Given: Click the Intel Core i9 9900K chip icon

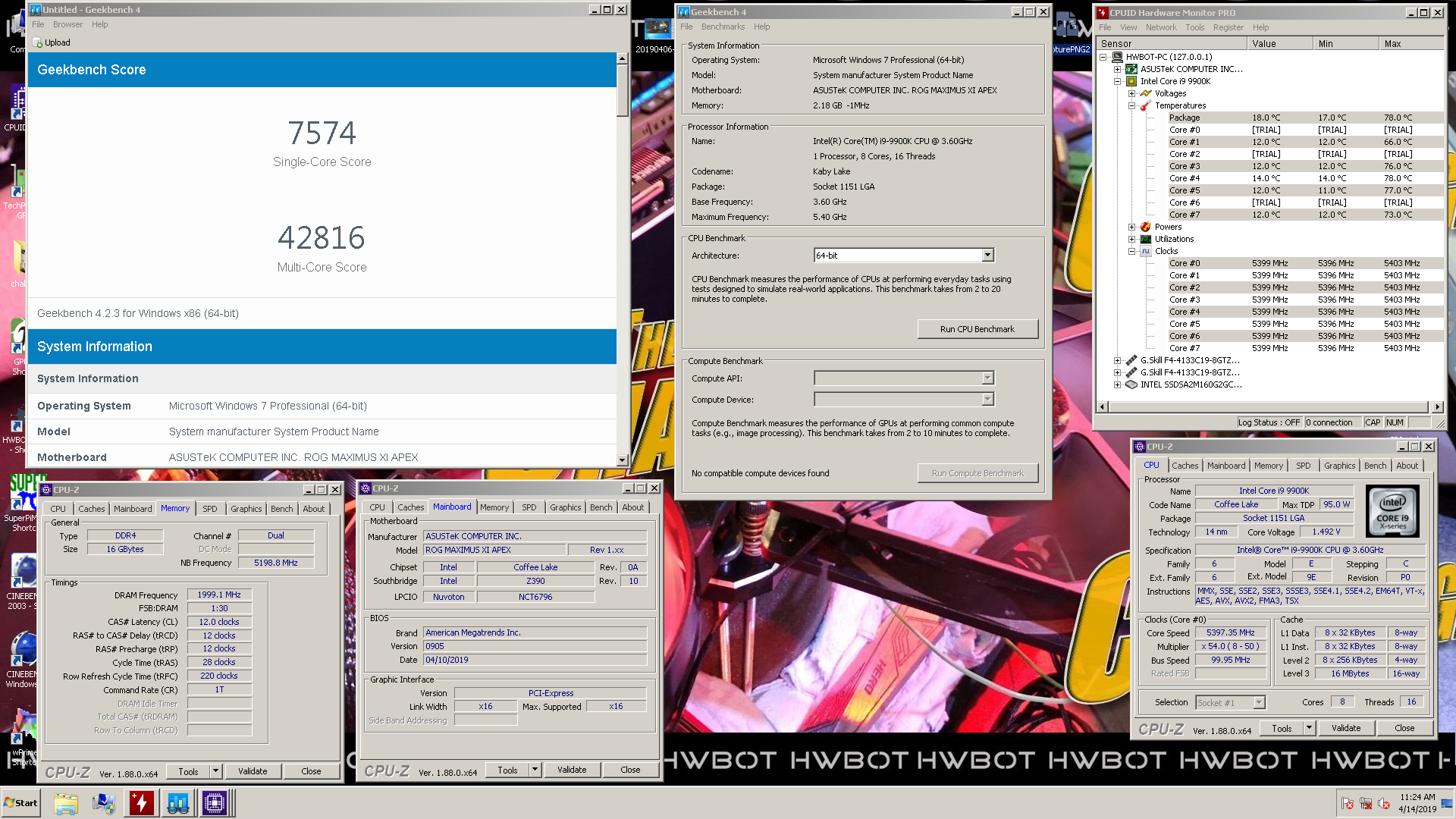Looking at the screenshot, I should click(1131, 81).
